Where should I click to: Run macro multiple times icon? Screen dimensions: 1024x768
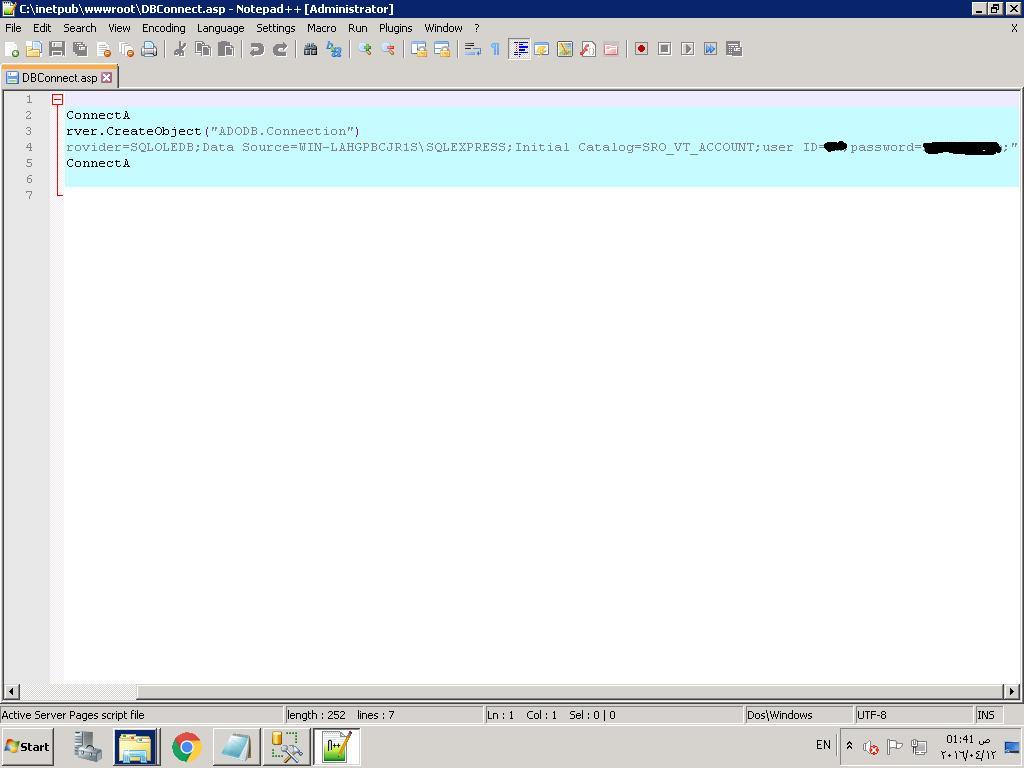click(x=711, y=49)
